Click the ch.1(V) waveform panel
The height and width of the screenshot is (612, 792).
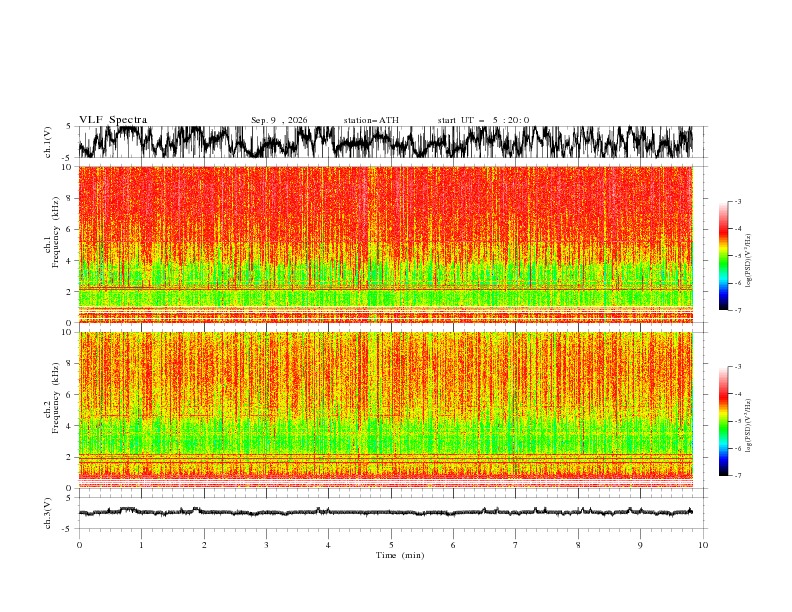386,142
